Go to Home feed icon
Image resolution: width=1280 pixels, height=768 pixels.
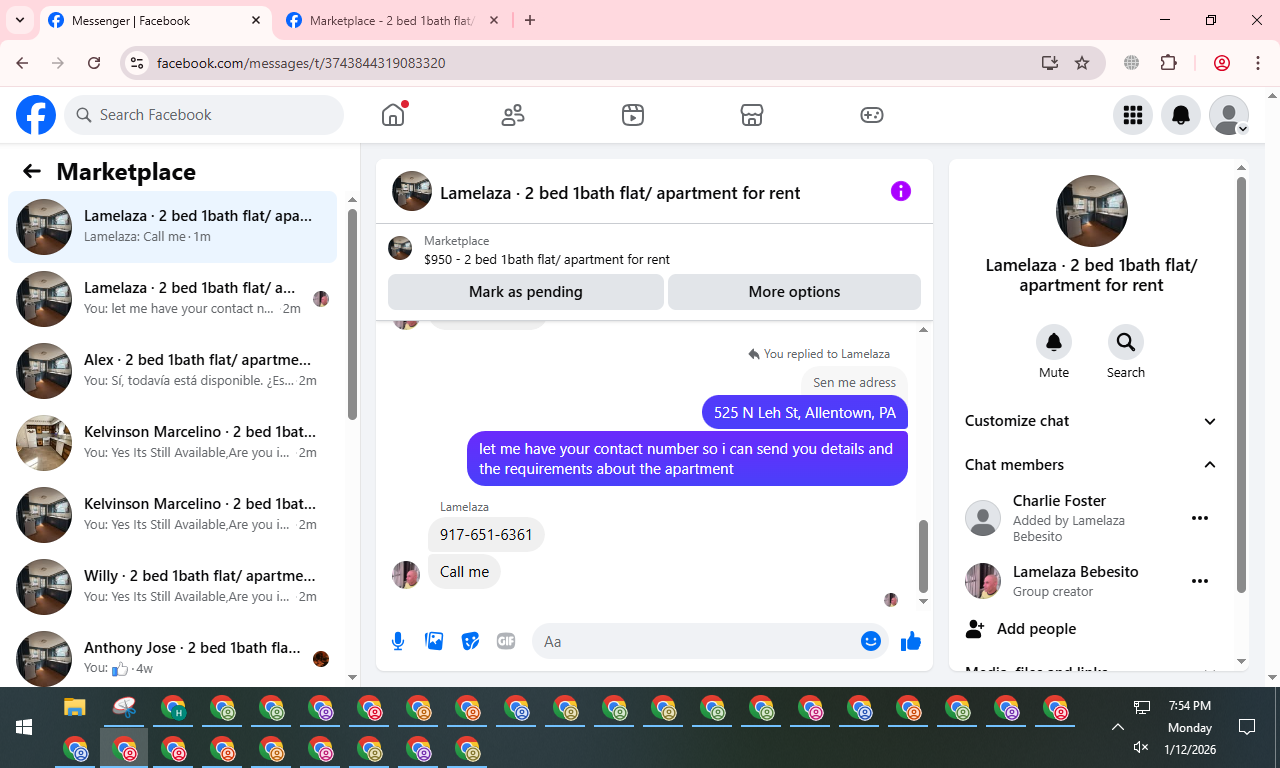(393, 115)
